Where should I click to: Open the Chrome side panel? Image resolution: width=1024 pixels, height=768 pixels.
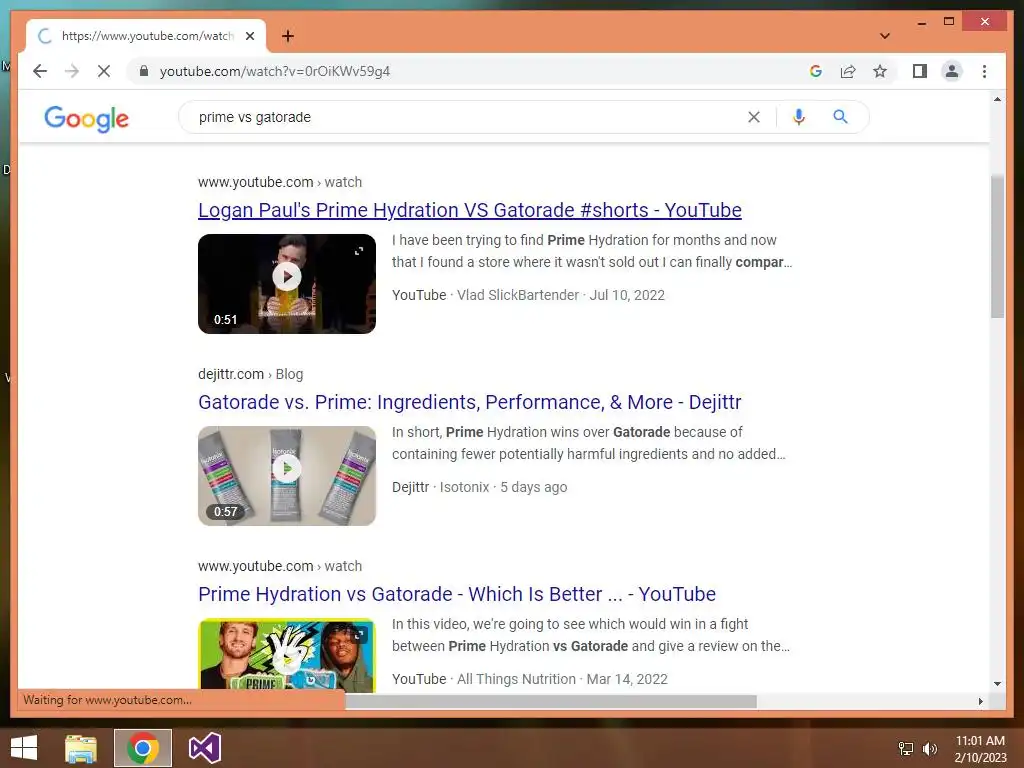(920, 71)
